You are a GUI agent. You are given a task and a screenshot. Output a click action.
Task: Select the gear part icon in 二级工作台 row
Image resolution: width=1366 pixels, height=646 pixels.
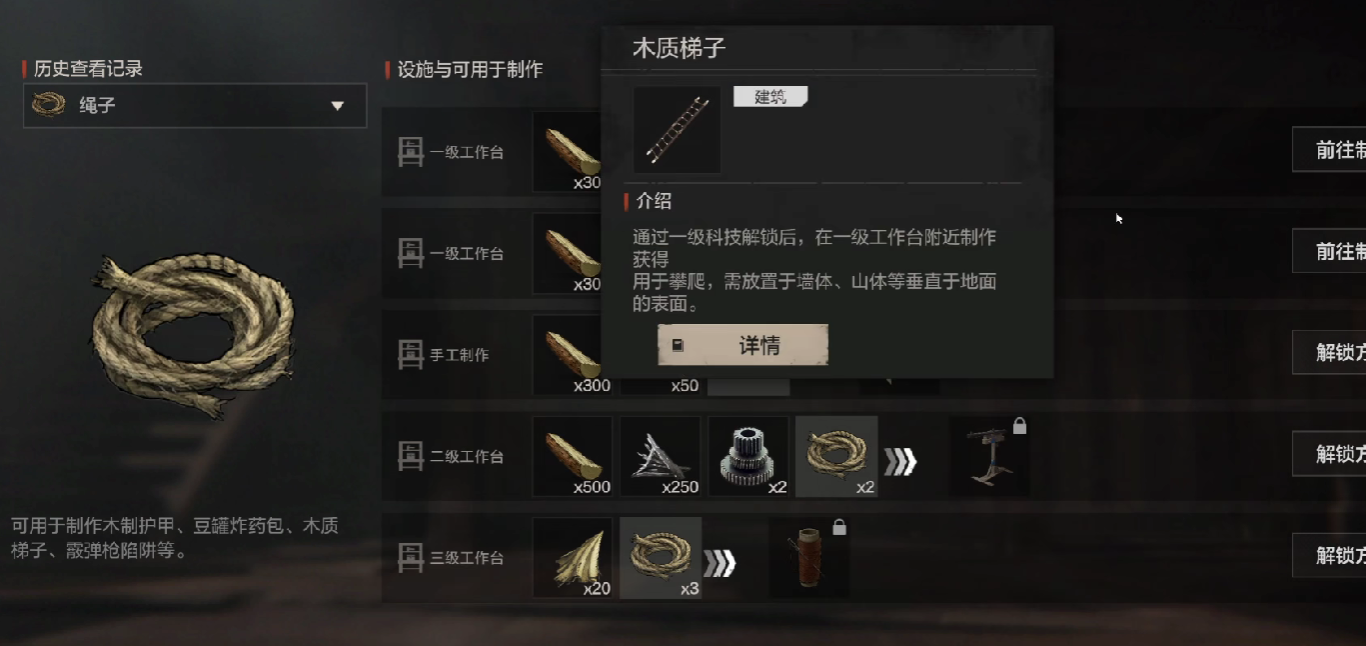[x=749, y=456]
